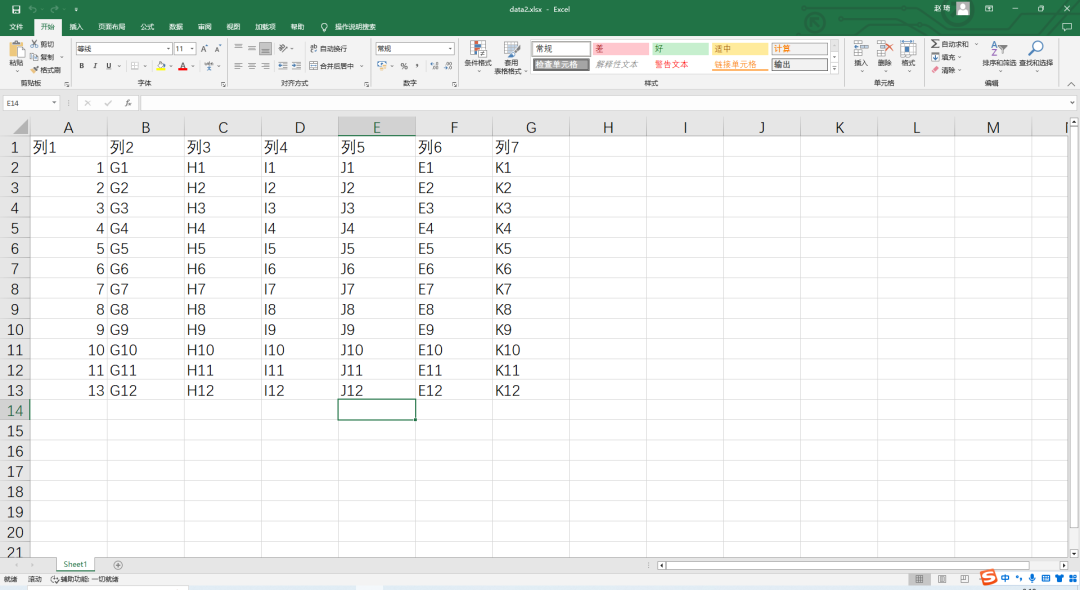Switch to the View (视图) tab
This screenshot has width=1080, height=590.
point(233,27)
